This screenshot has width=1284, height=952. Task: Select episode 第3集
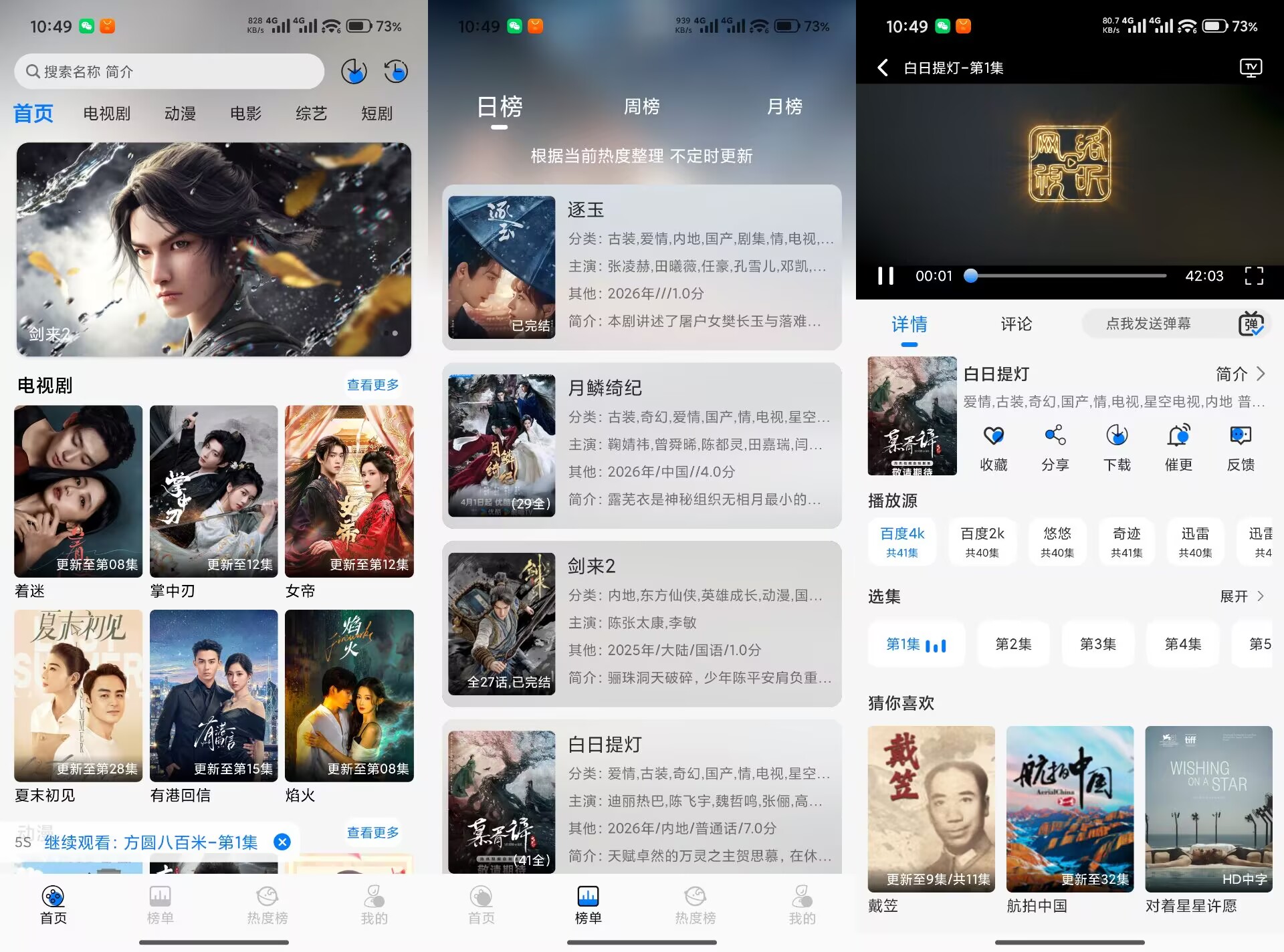click(x=1097, y=644)
